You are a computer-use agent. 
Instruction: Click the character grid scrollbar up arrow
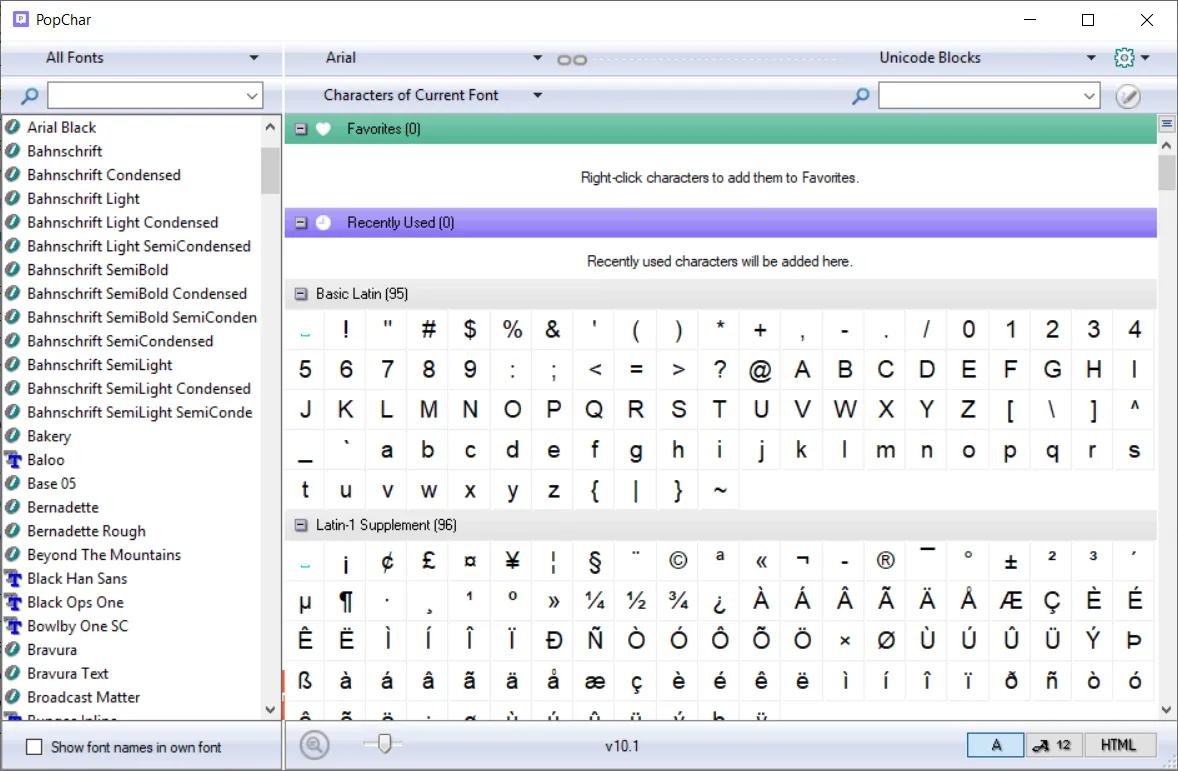1167,145
